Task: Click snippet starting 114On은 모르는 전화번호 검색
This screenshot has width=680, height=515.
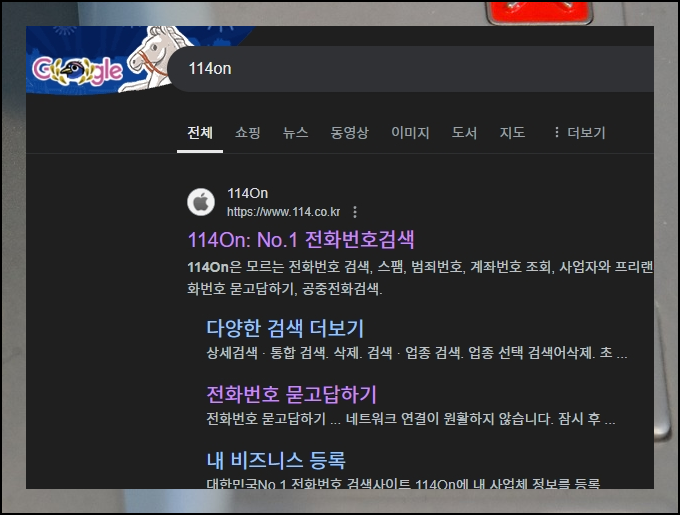Action: point(420,278)
